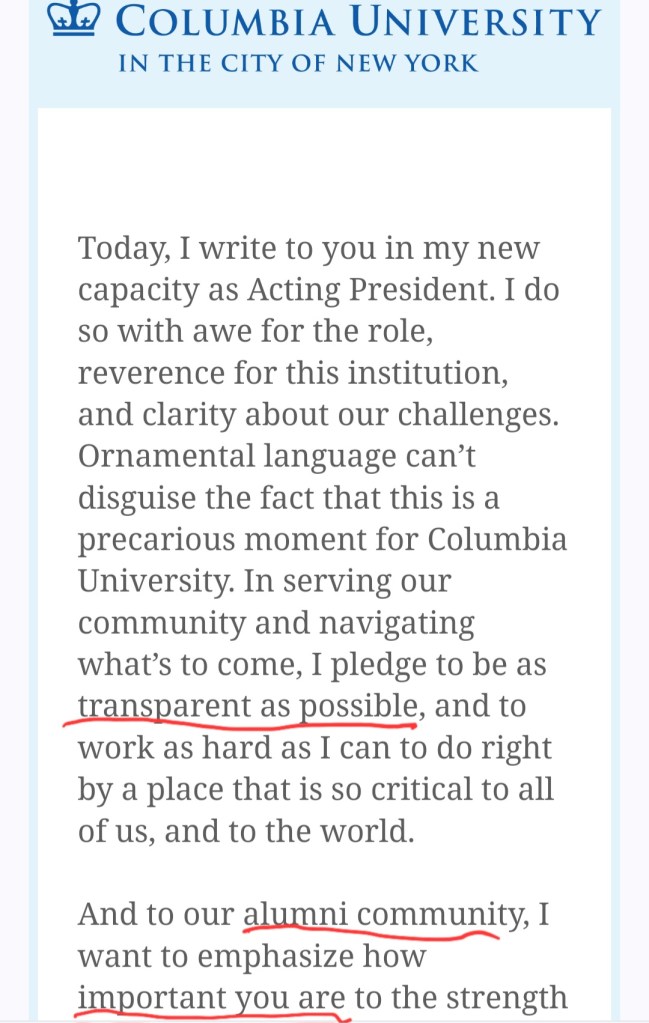
Task: Click "In the City of New York" subtitle
Action: [x=298, y=64]
